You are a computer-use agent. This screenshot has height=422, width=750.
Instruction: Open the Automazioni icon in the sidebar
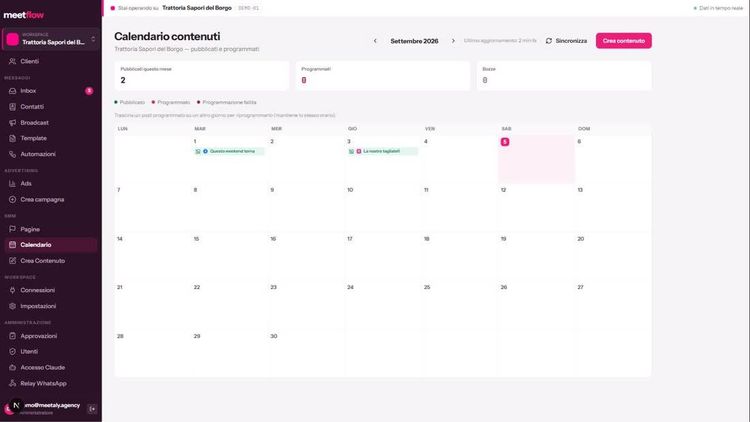point(12,154)
